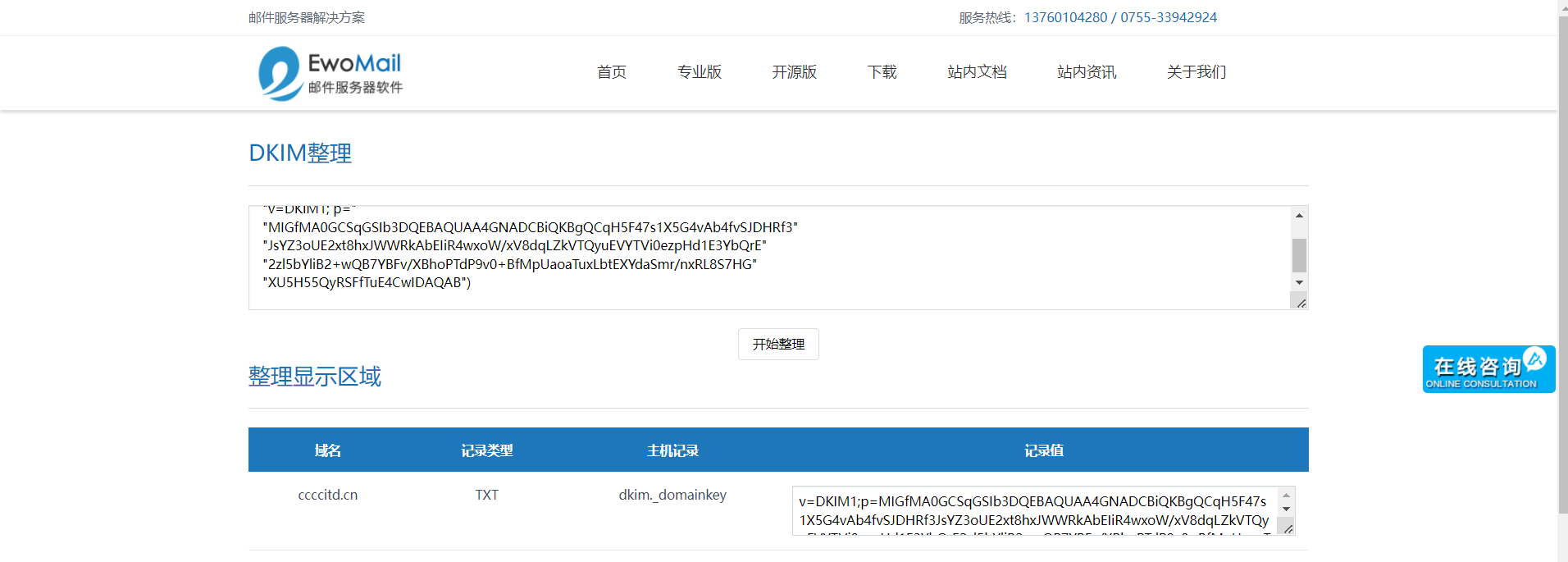Click the 记录类型 column header
Image resolution: width=1568 pixels, height=562 pixels.
487,450
